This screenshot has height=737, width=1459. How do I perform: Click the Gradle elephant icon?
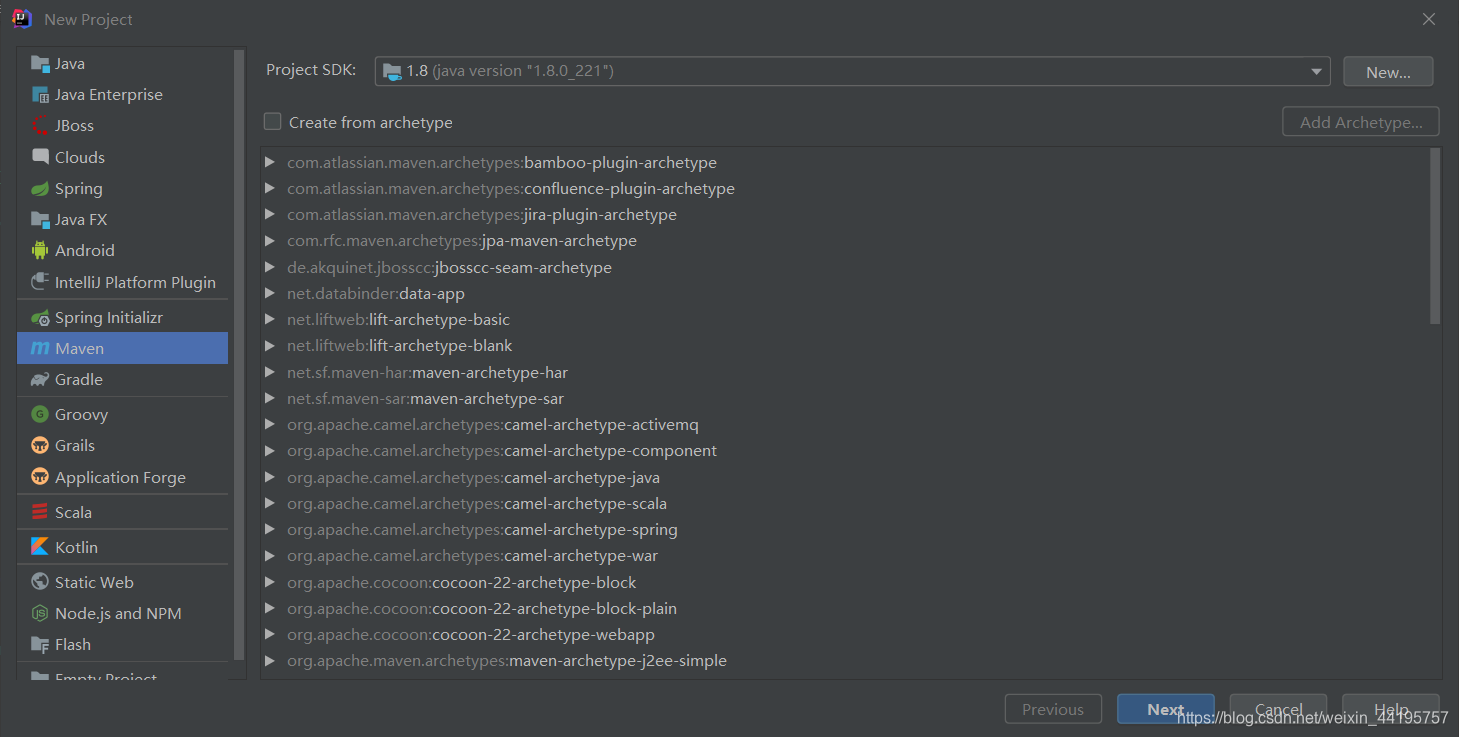pyautogui.click(x=40, y=380)
